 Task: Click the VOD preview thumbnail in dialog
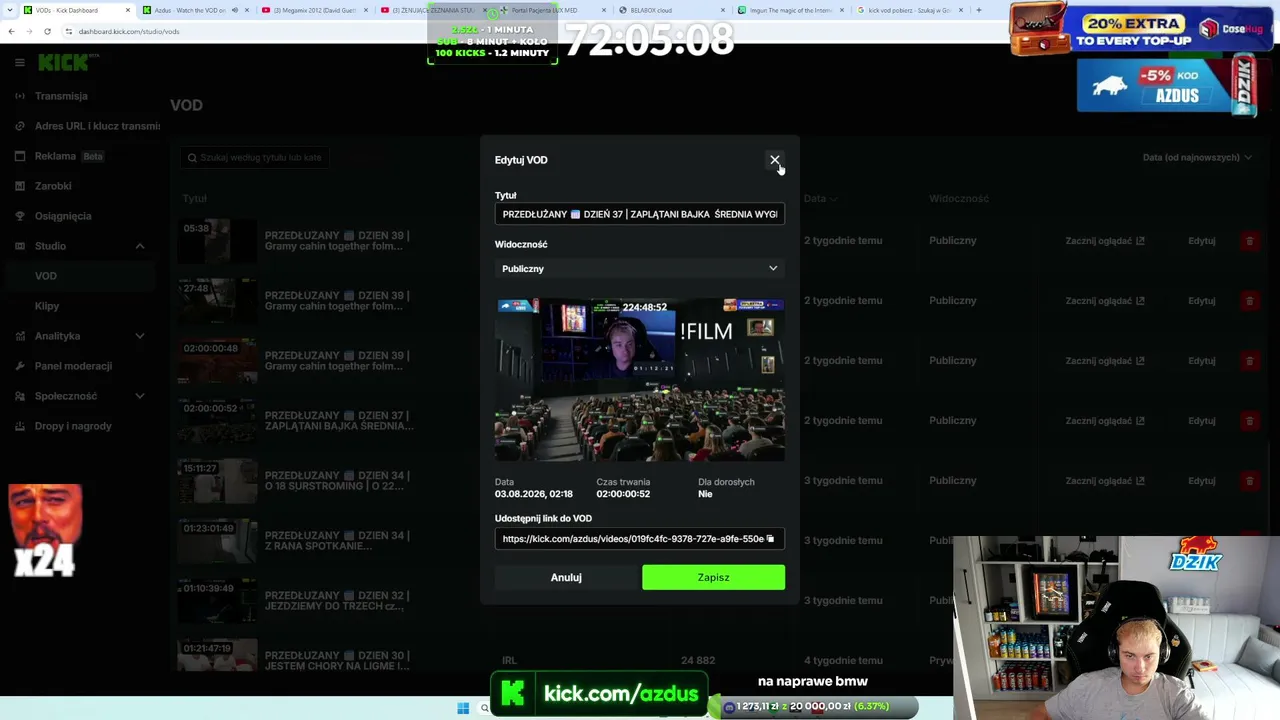(640, 379)
